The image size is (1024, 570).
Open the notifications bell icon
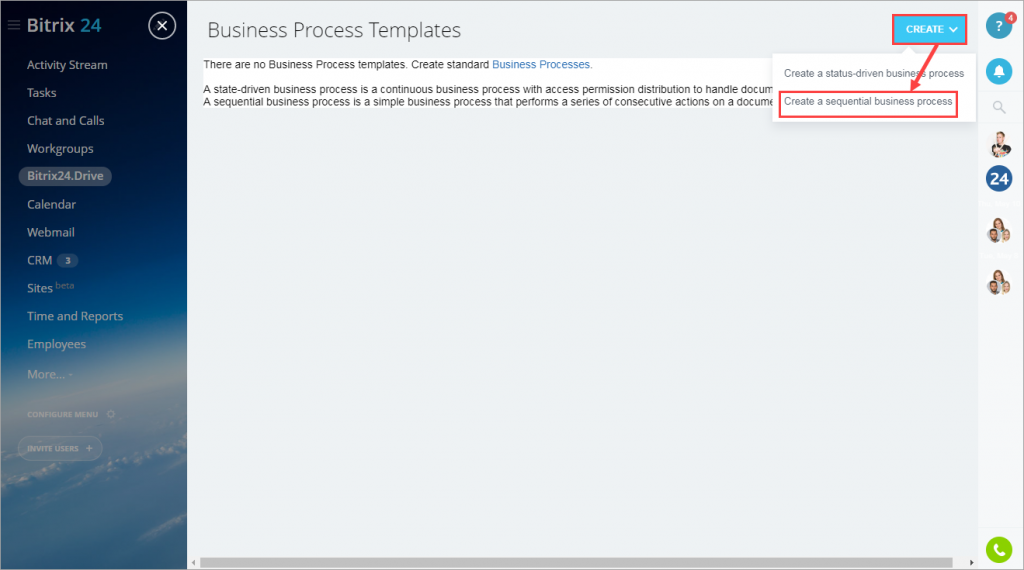point(999,71)
